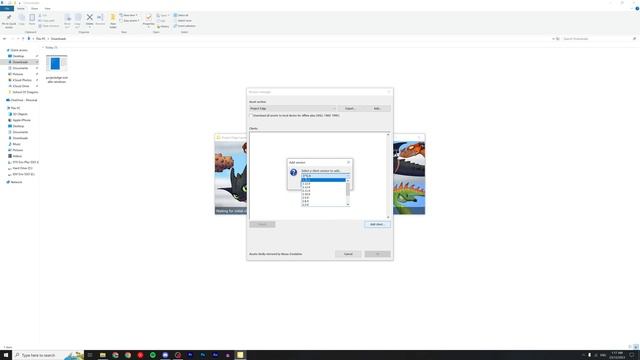Click the clients list vertical scrollbar
640x360 pixels.
[x=388, y=176]
